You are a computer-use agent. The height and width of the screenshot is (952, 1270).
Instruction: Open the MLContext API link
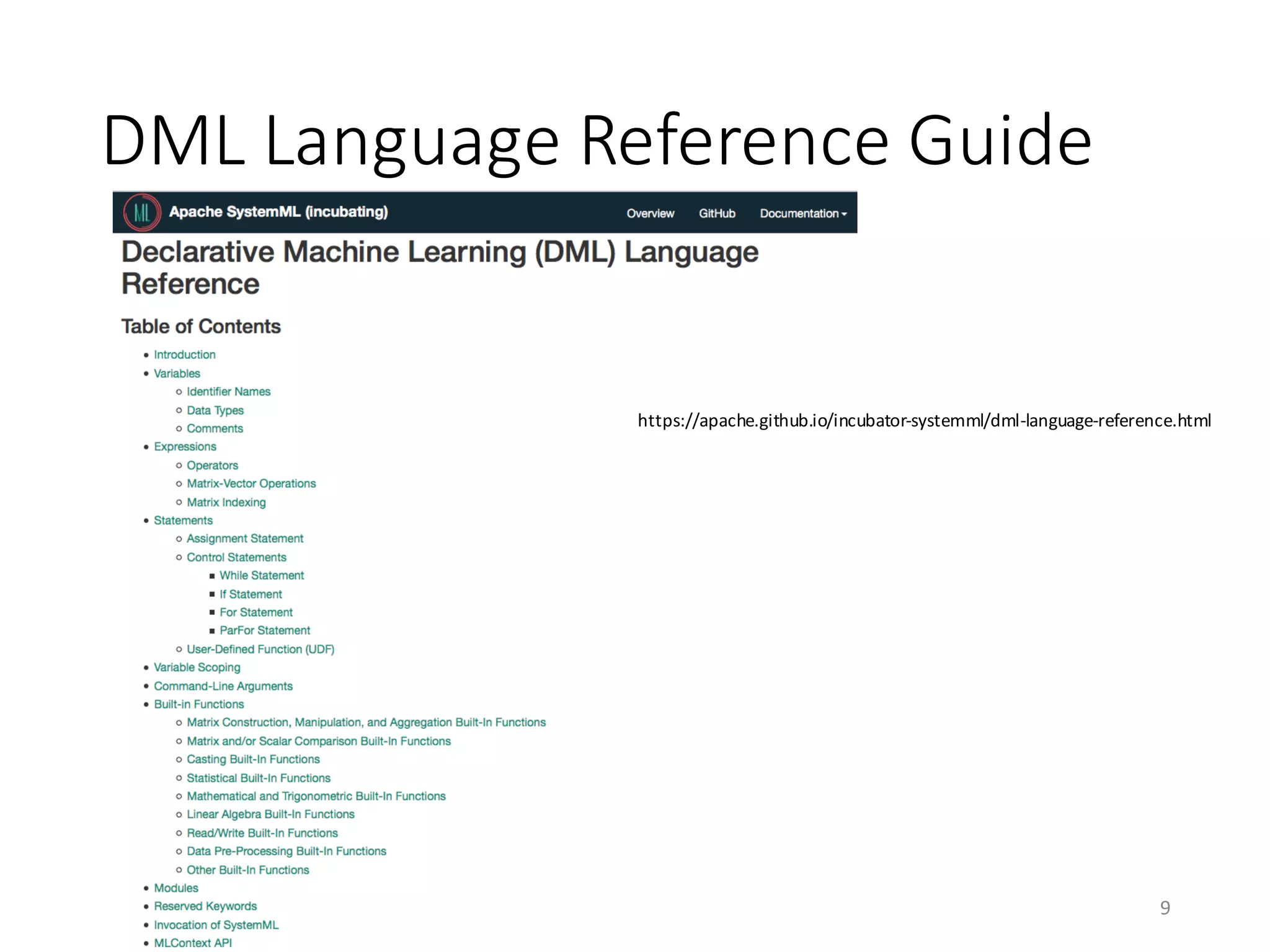click(193, 943)
